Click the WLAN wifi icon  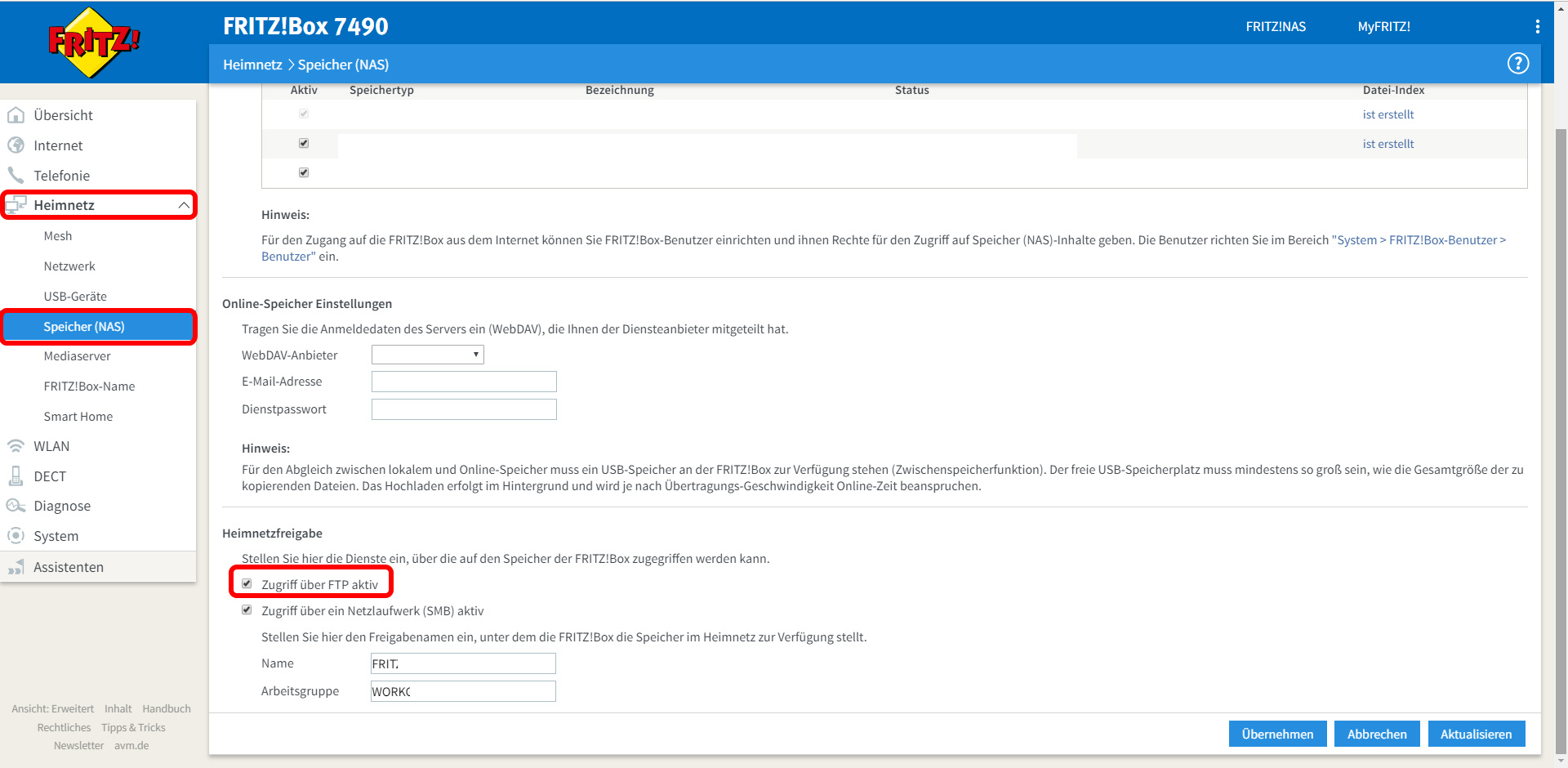pos(16,446)
